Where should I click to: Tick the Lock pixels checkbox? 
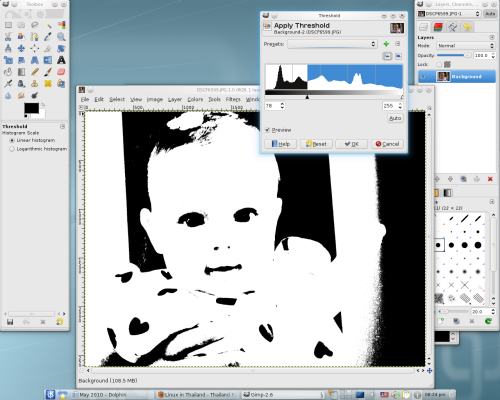pyautogui.click(x=439, y=64)
